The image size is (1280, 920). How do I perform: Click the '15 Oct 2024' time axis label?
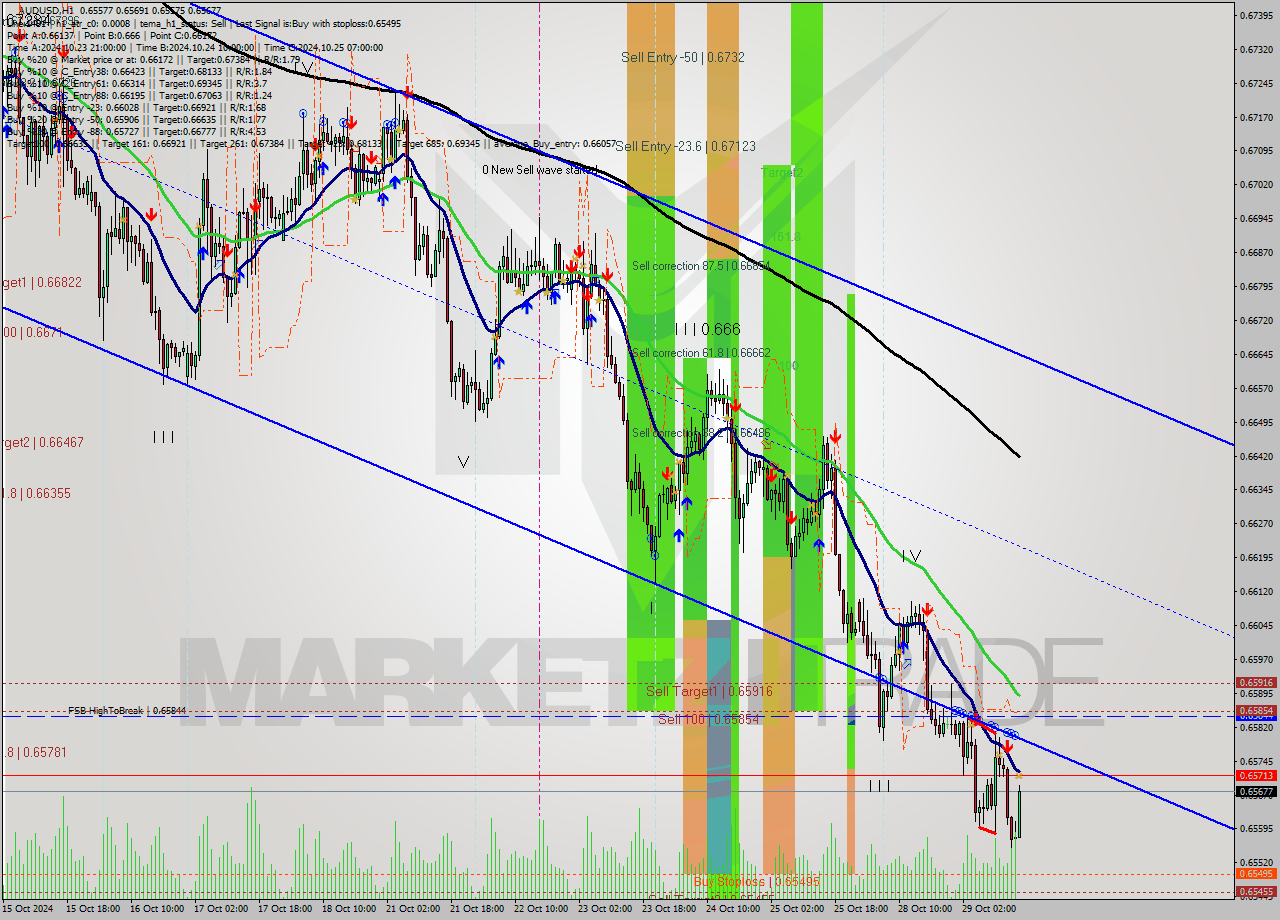pyautogui.click(x=29, y=909)
